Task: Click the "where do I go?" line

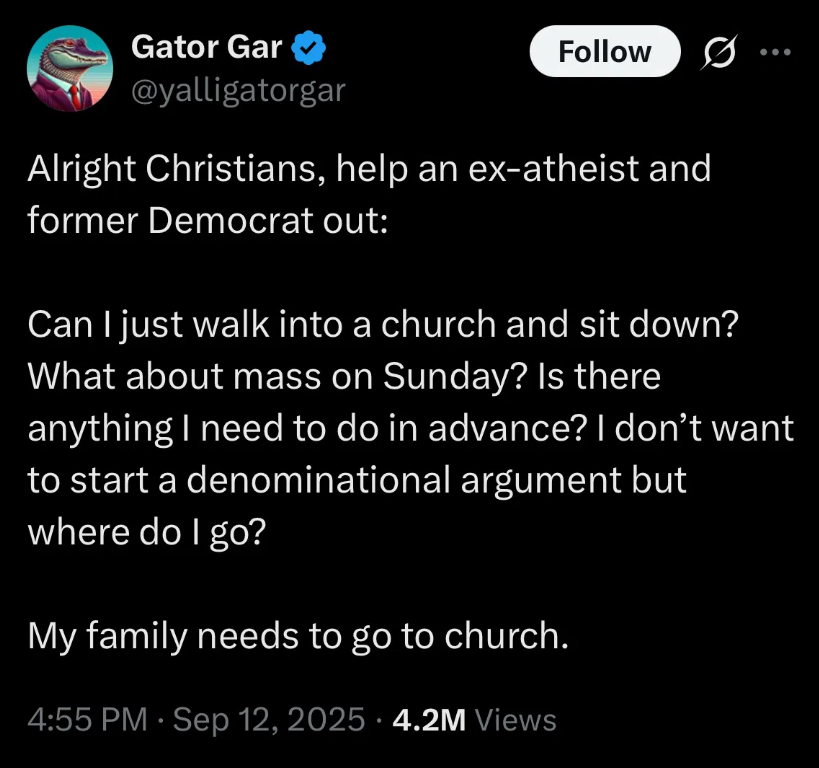Action: click(x=146, y=533)
